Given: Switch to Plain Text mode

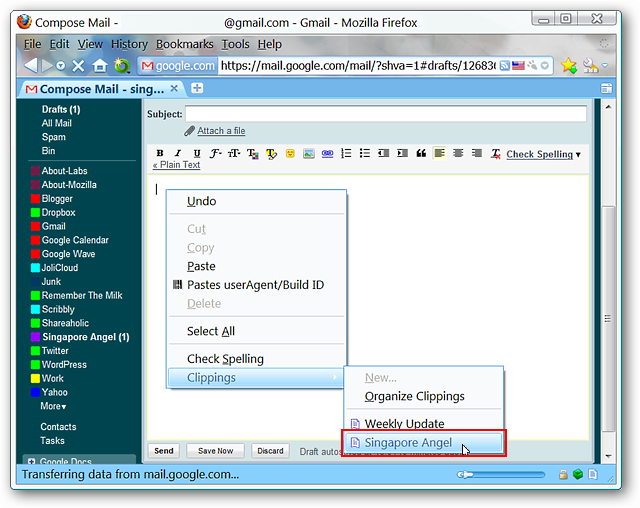Looking at the screenshot, I should point(176,165).
